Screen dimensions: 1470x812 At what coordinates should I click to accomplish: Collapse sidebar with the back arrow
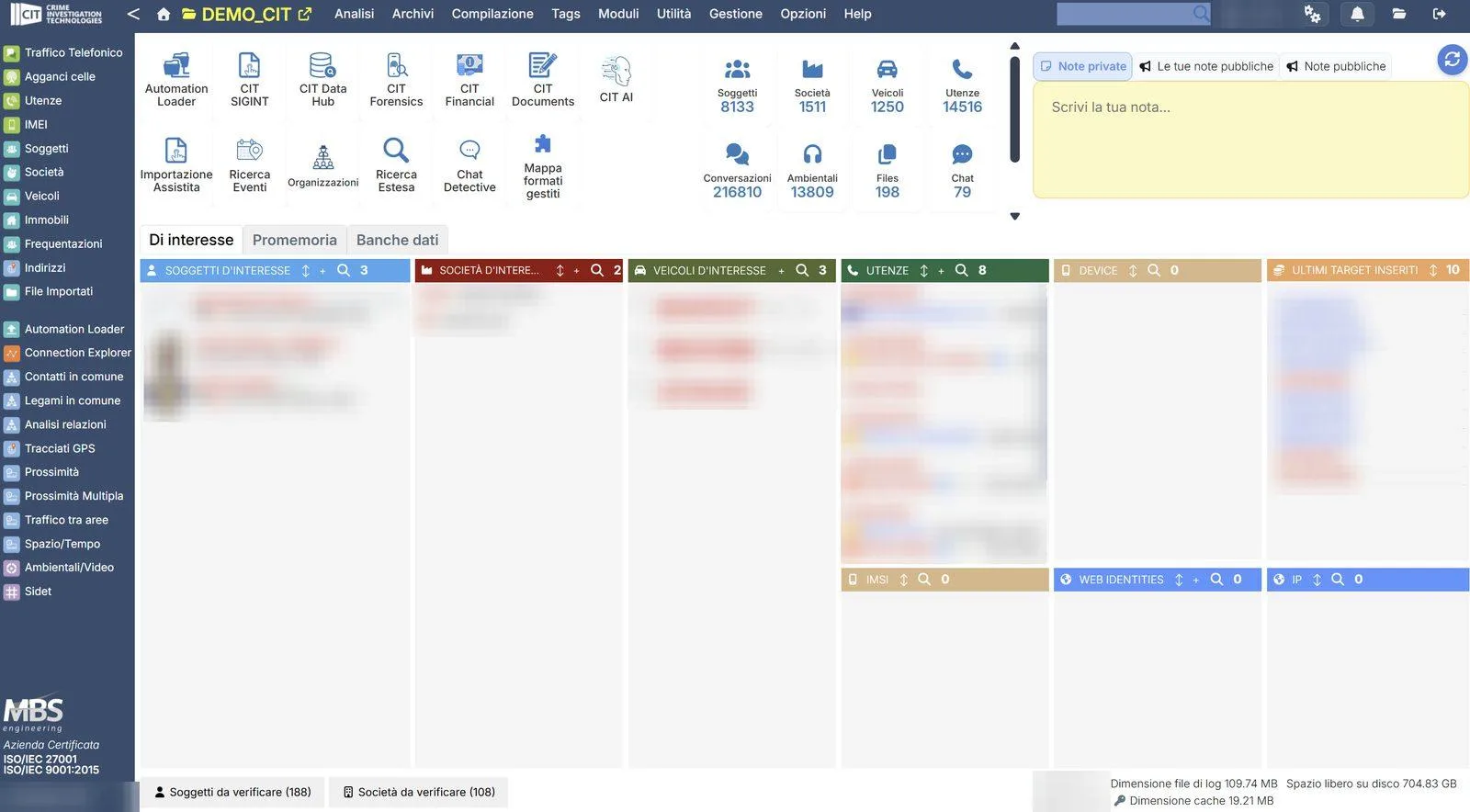(x=133, y=14)
